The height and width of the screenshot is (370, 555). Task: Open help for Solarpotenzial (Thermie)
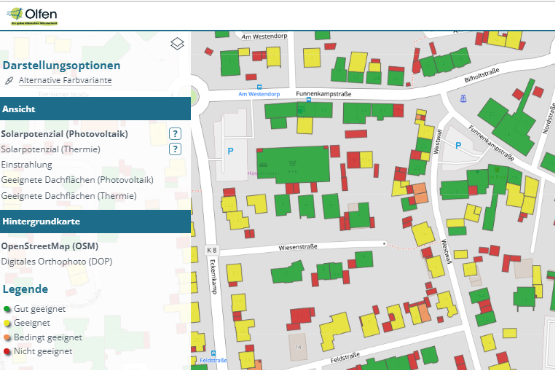point(175,149)
